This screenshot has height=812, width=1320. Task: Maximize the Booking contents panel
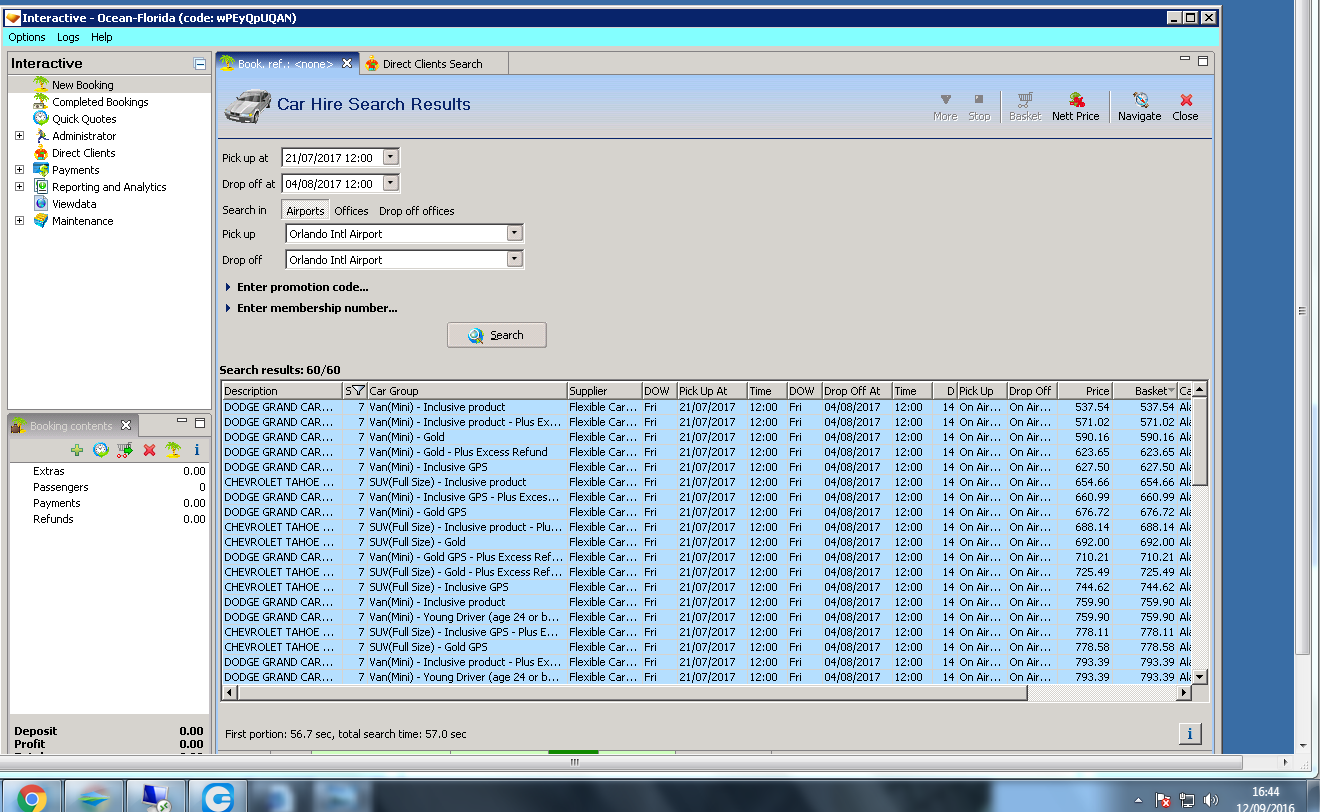coord(200,423)
